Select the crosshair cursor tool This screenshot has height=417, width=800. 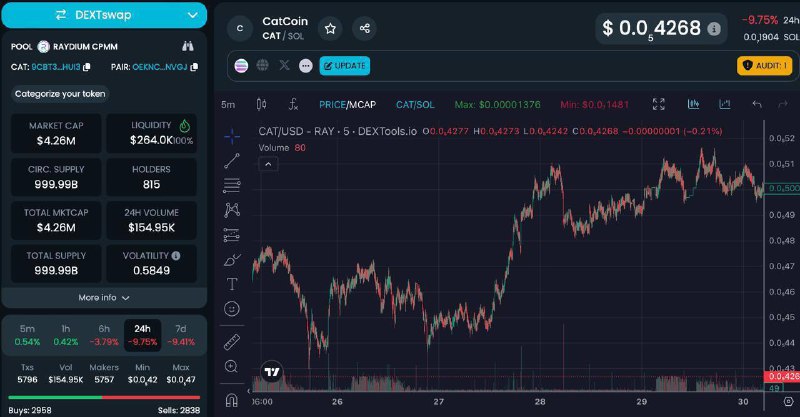coord(232,136)
